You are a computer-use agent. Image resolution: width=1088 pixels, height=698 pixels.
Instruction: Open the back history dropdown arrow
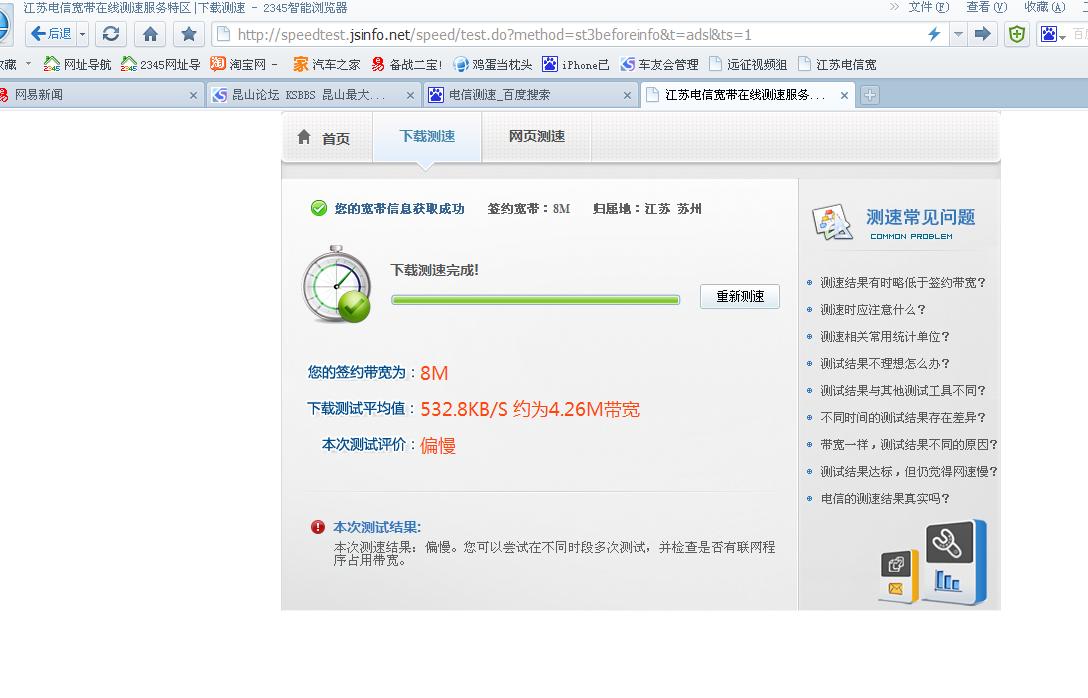pyautogui.click(x=83, y=33)
